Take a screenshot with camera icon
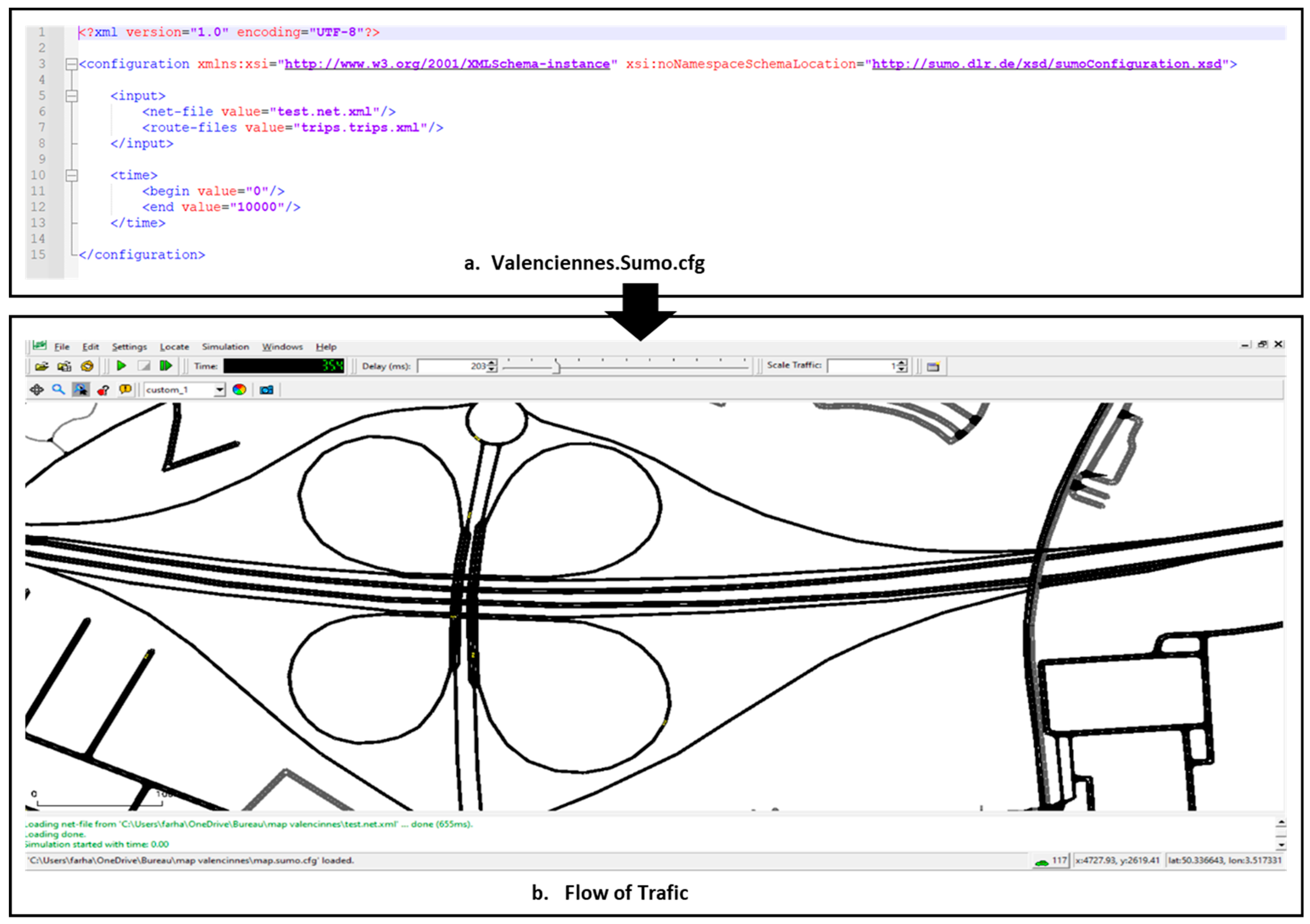This screenshot has width=1310, height=924. tap(267, 390)
